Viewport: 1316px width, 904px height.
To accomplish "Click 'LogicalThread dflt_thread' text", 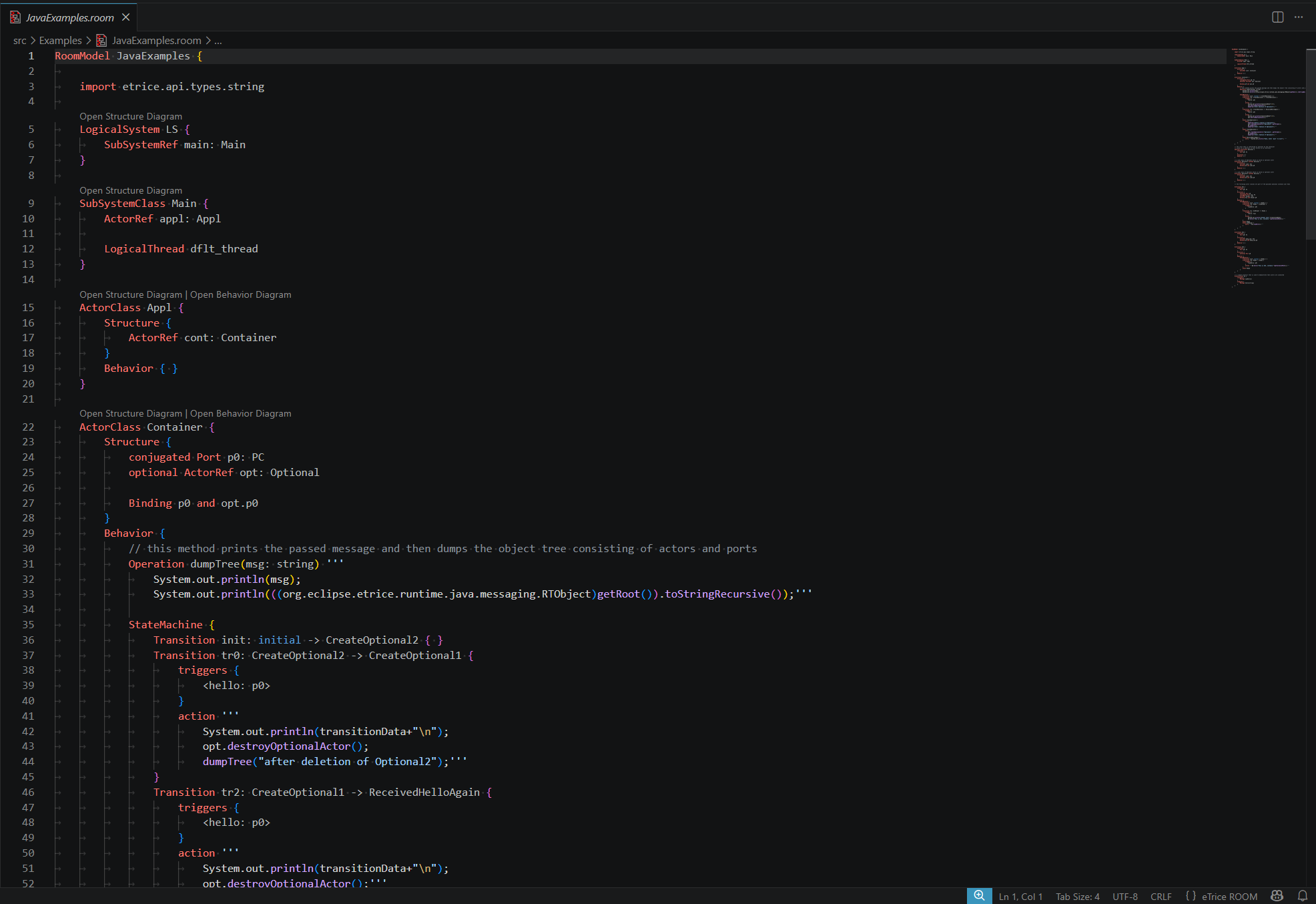I will pyautogui.click(x=181, y=249).
